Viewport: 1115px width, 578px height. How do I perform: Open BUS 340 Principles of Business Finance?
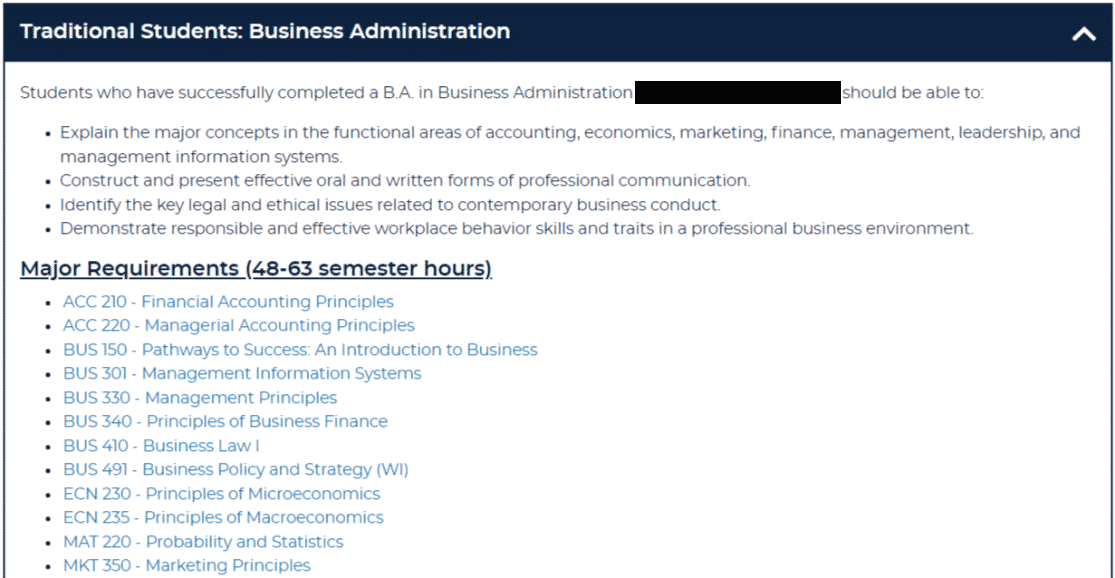coord(225,422)
